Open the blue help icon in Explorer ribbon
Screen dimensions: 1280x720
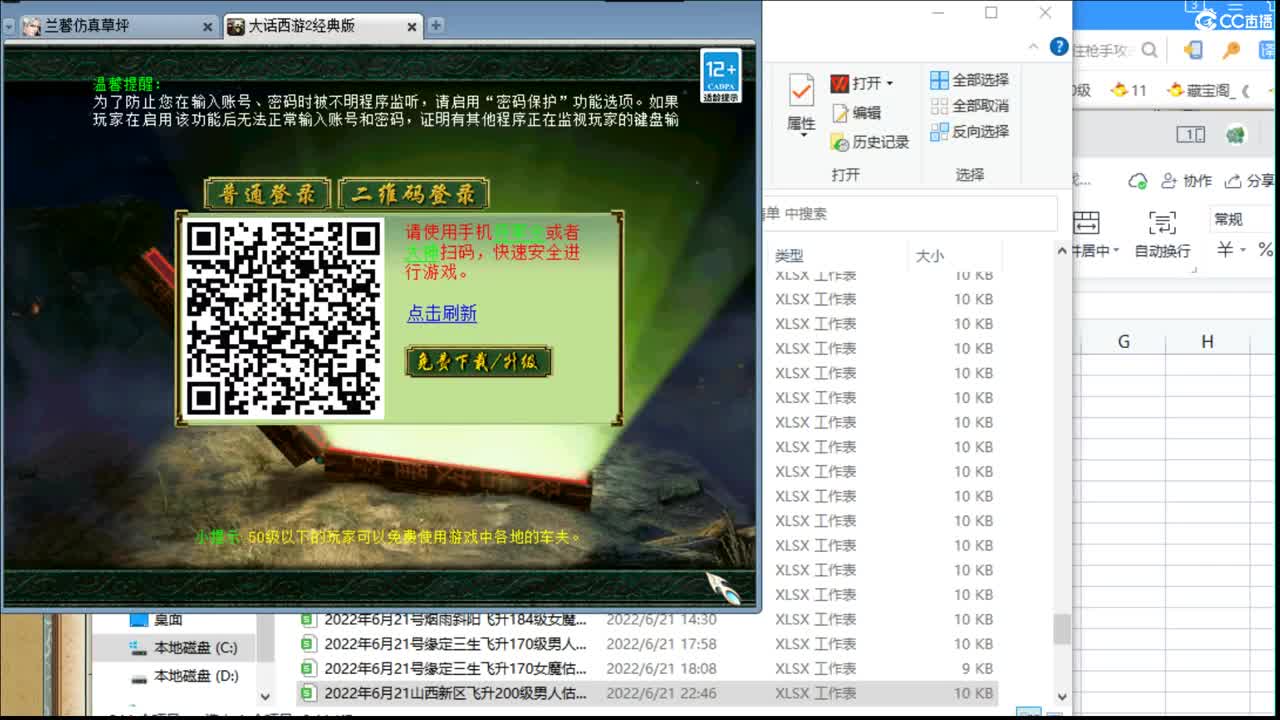point(1059,47)
